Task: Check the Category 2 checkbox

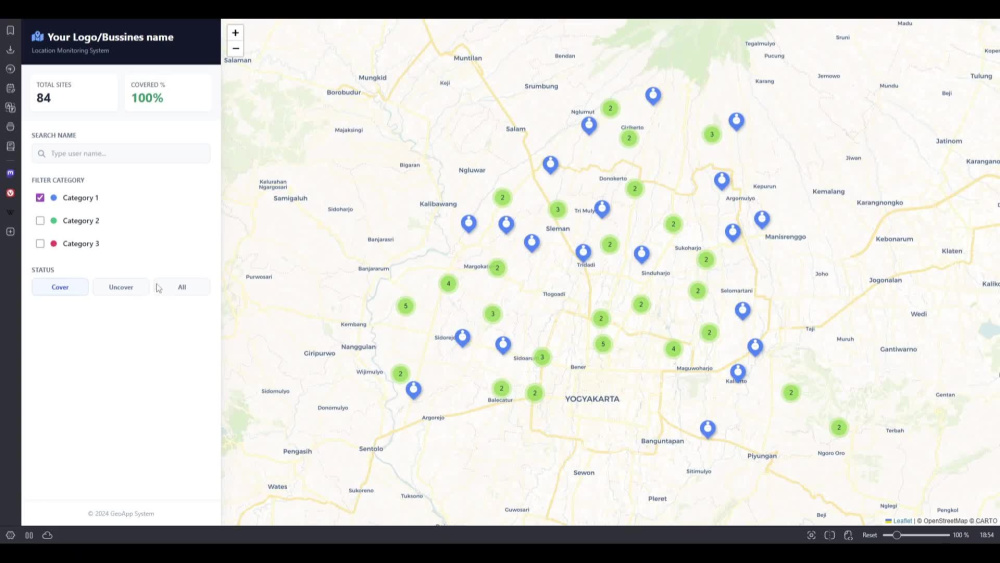Action: tap(40, 221)
